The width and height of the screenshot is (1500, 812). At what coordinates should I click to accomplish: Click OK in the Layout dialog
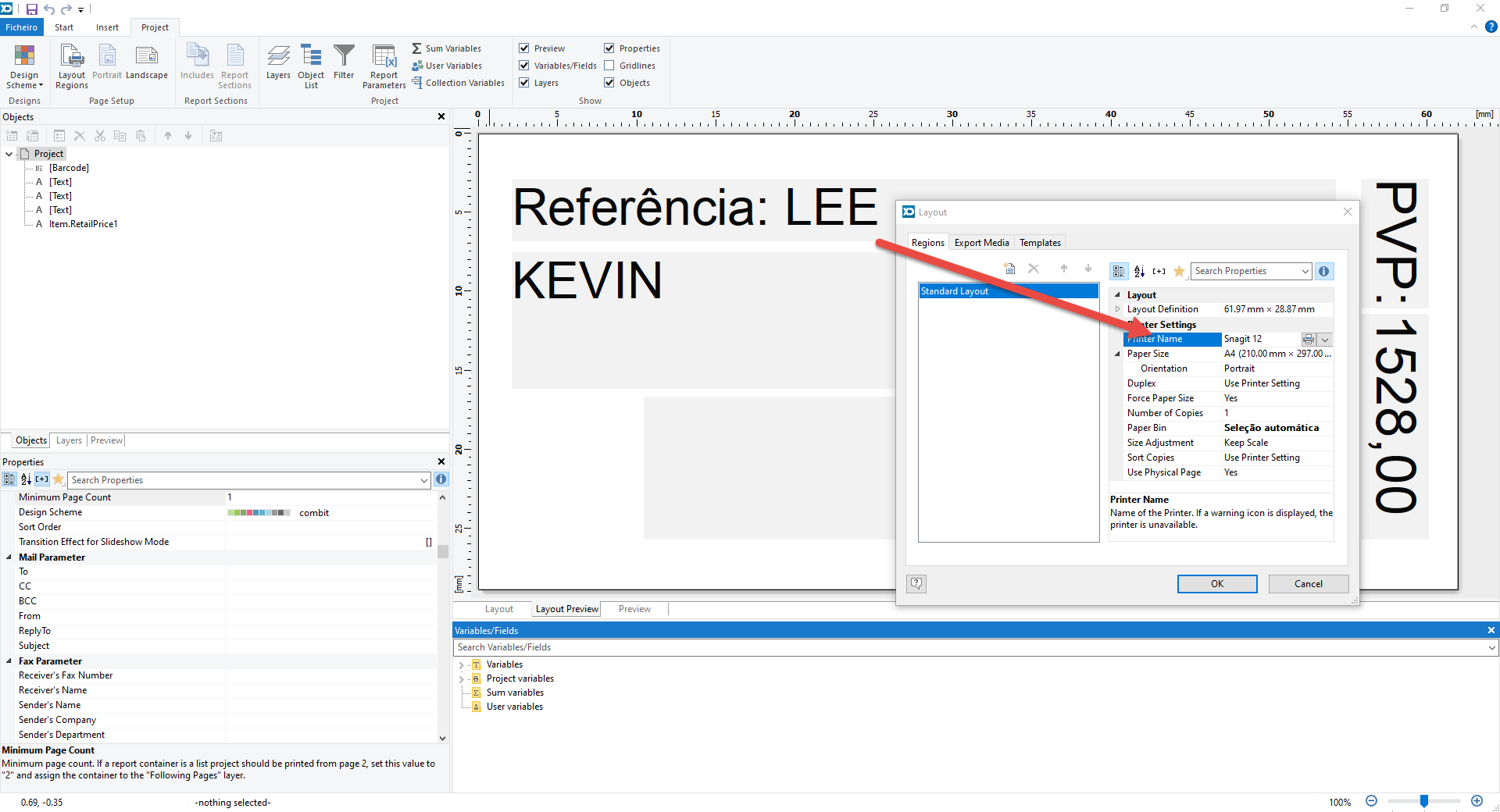point(1216,584)
